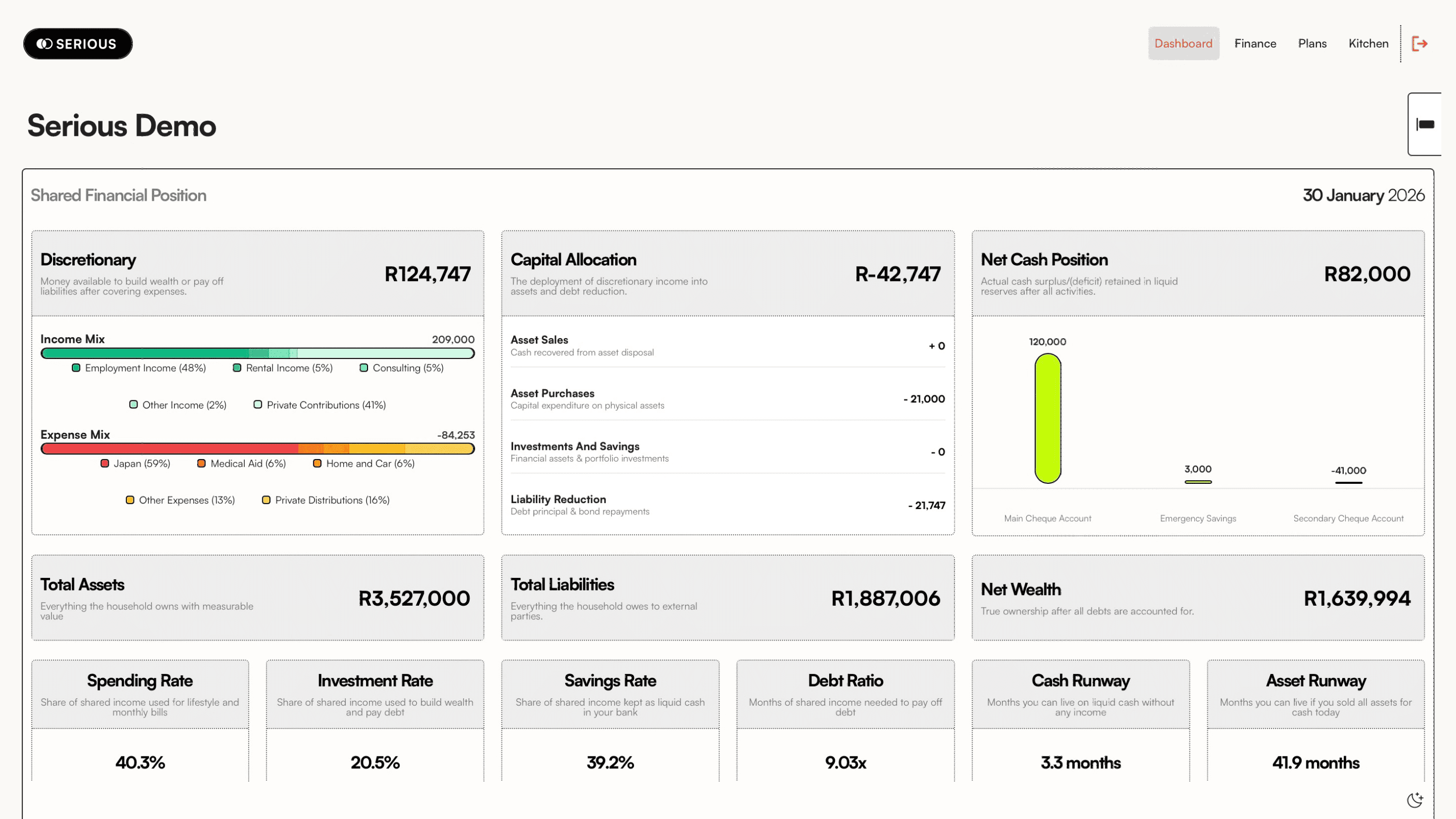Toggle the Private Contributions legend marker
The width and height of the screenshot is (1456, 819).
click(x=258, y=404)
